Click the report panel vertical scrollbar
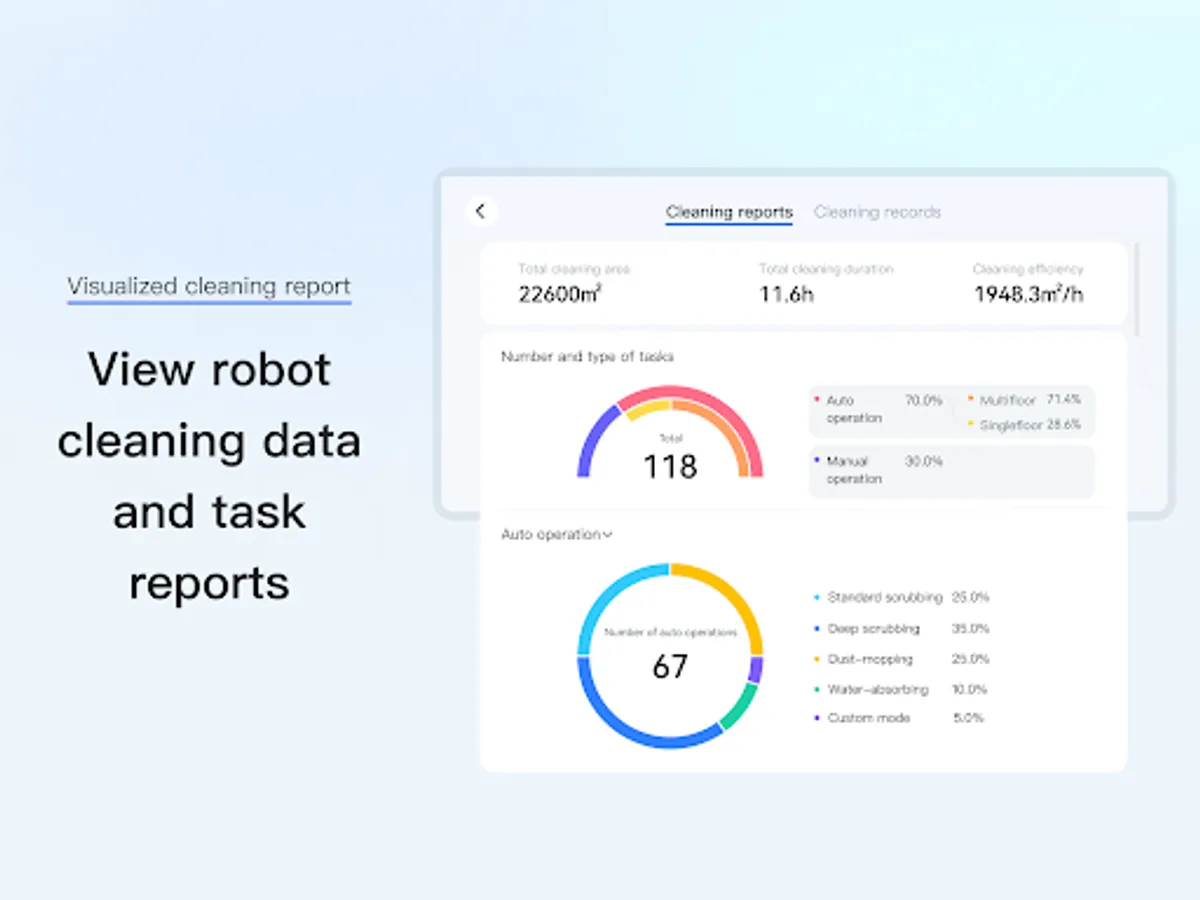 pos(1137,288)
